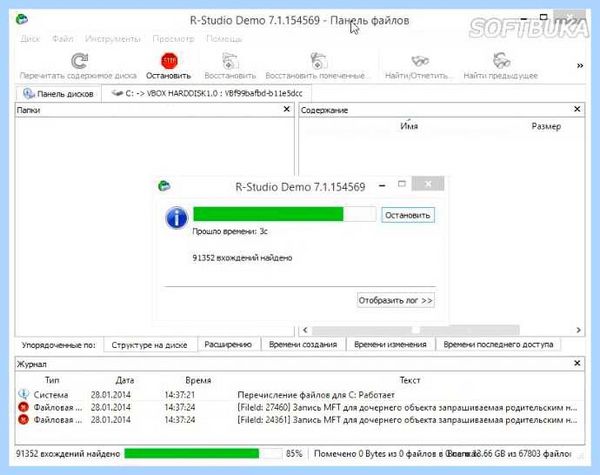Sort by Времени последнего доступа tab
Screen dimensions: 600x475
click(498, 344)
